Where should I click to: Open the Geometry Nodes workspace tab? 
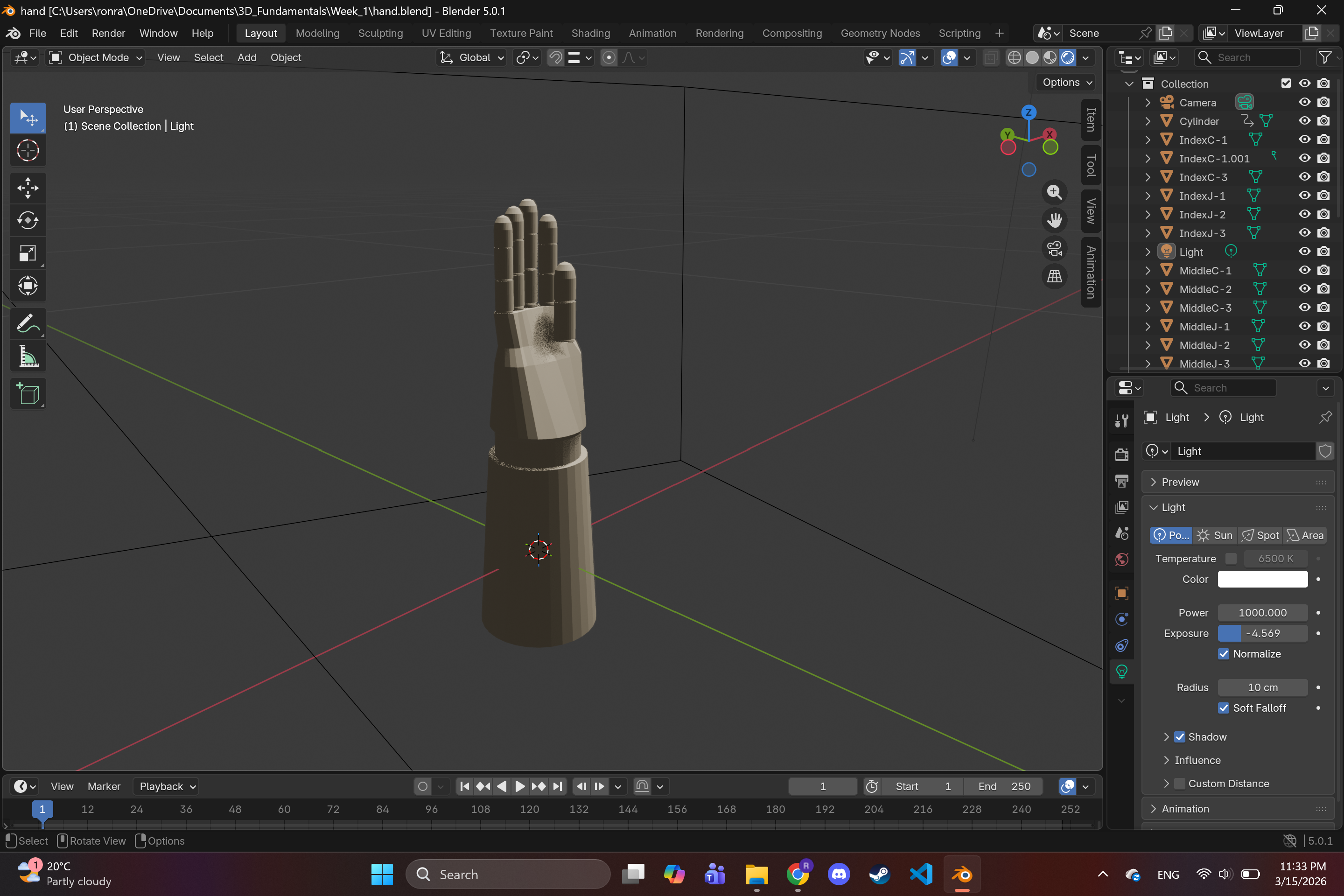[880, 33]
